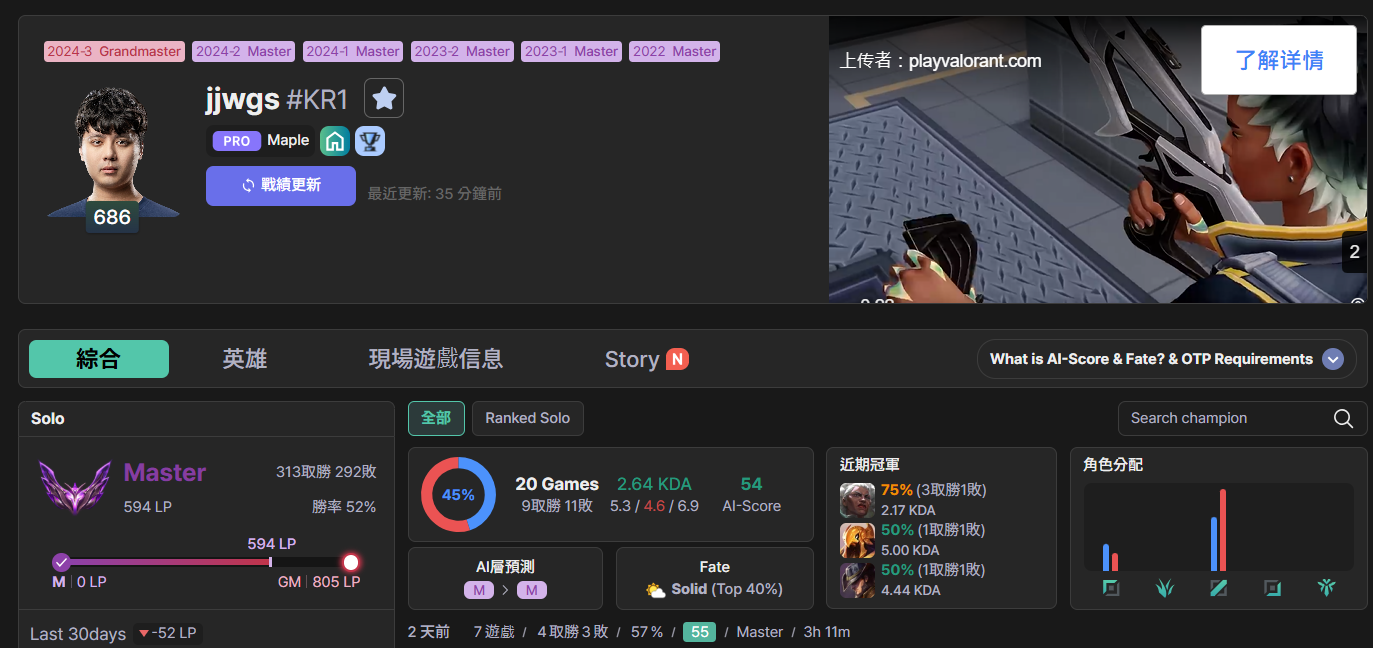Click the 2024-2 Master season tag
1373x648 pixels.
(244, 51)
